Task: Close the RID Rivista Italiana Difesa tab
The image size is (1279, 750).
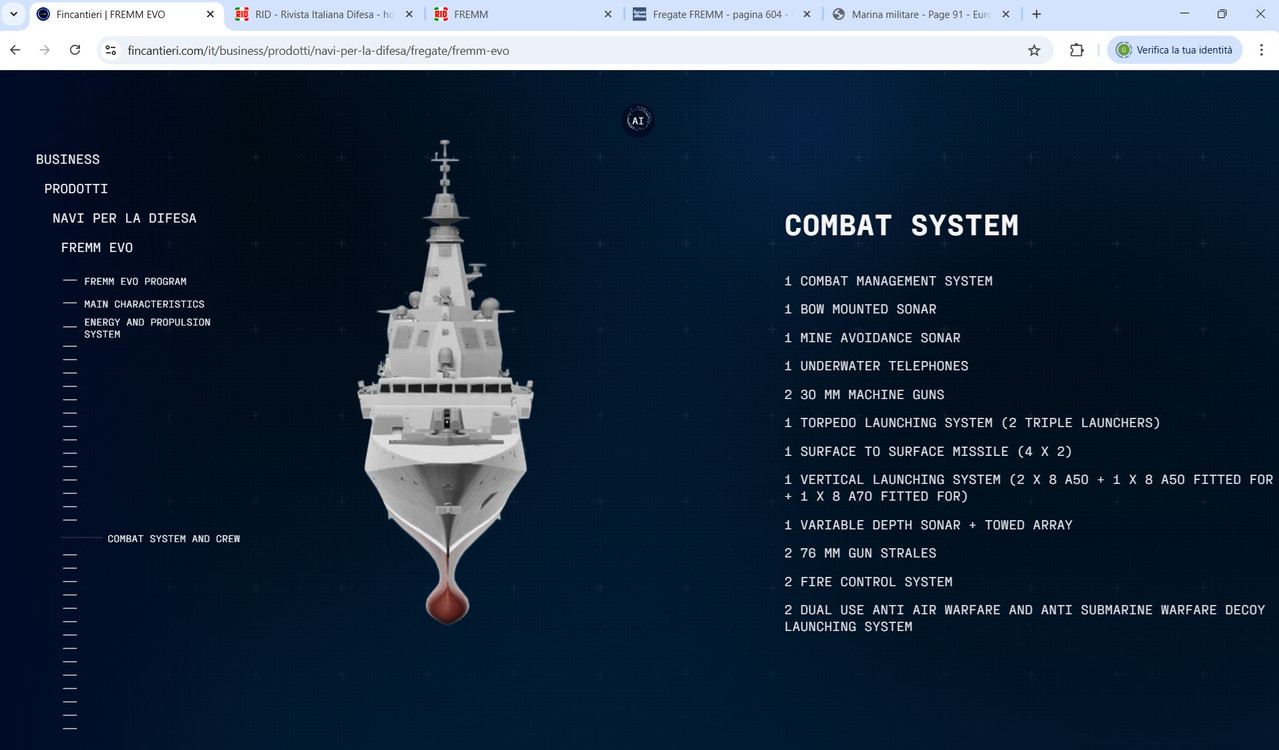Action: click(409, 15)
